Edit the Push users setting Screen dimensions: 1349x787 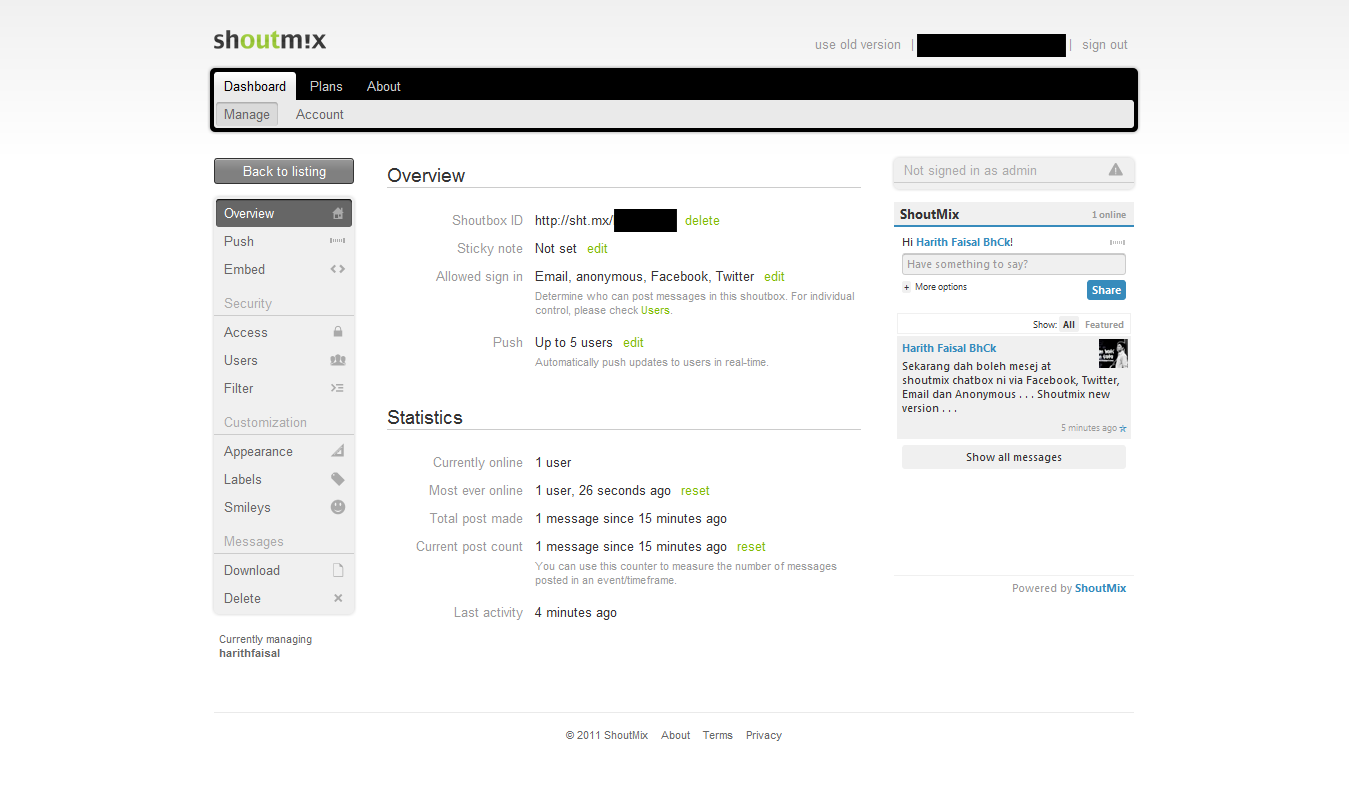click(x=633, y=343)
